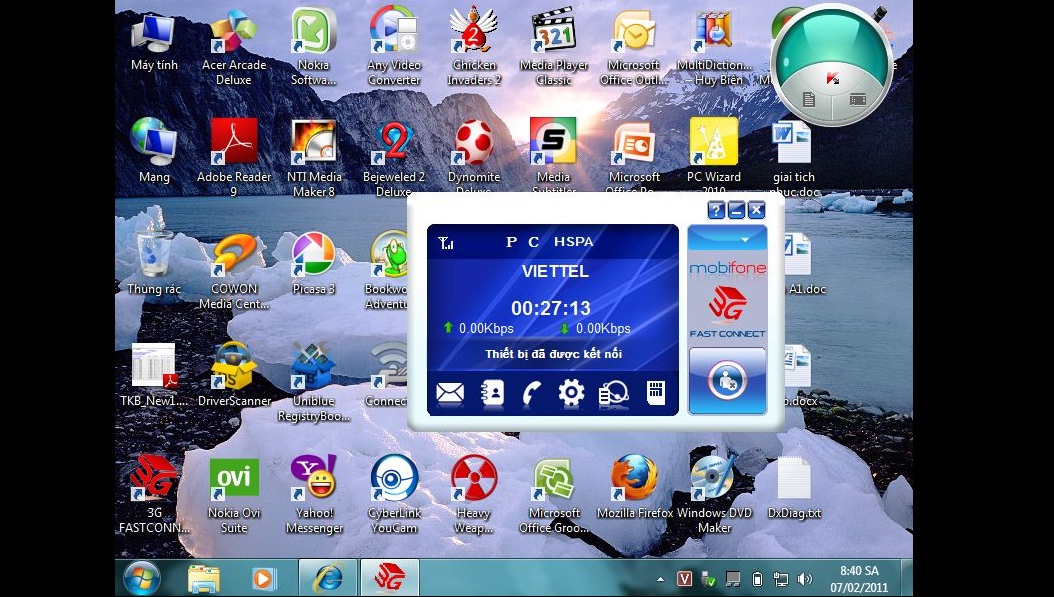Open settings via the gear icon
This screenshot has width=1054, height=597.
(570, 393)
